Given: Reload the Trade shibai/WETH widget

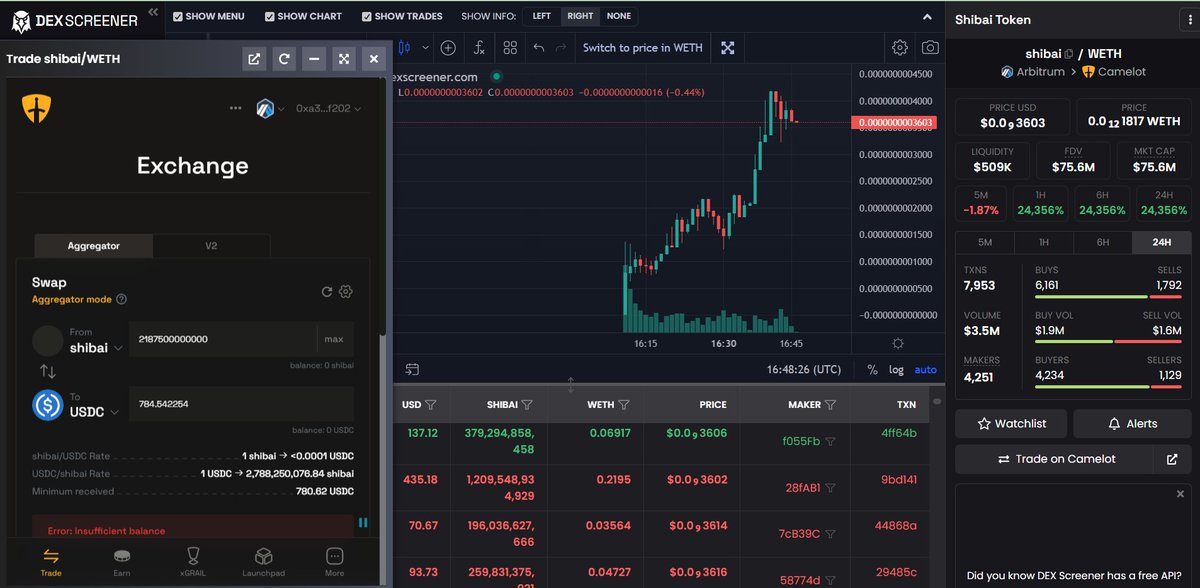Looking at the screenshot, I should pos(284,59).
